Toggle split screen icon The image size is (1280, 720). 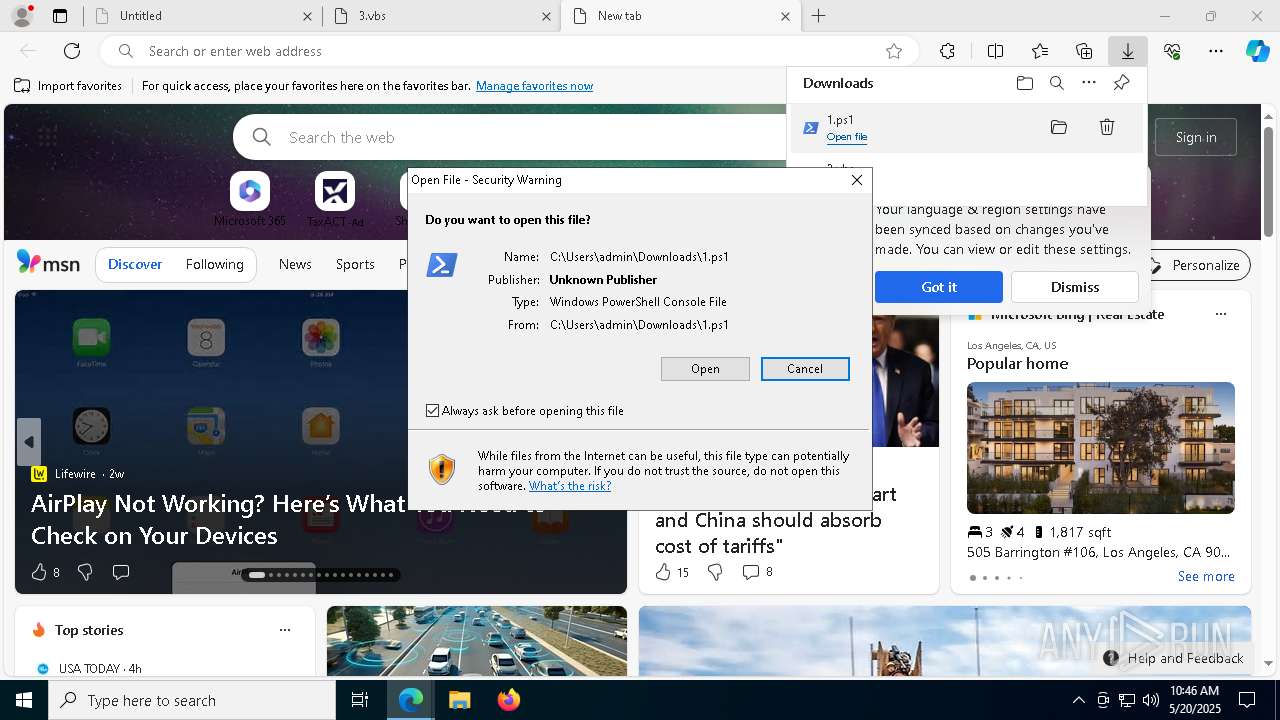[995, 51]
